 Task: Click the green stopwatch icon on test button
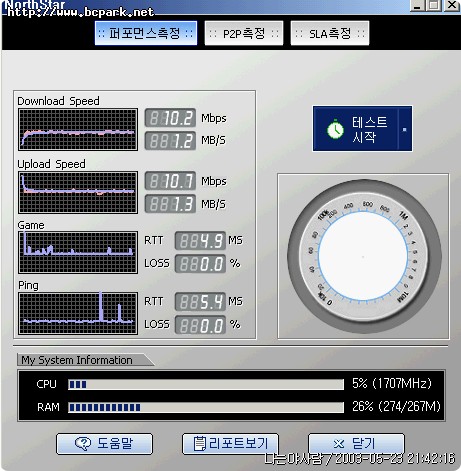point(335,129)
